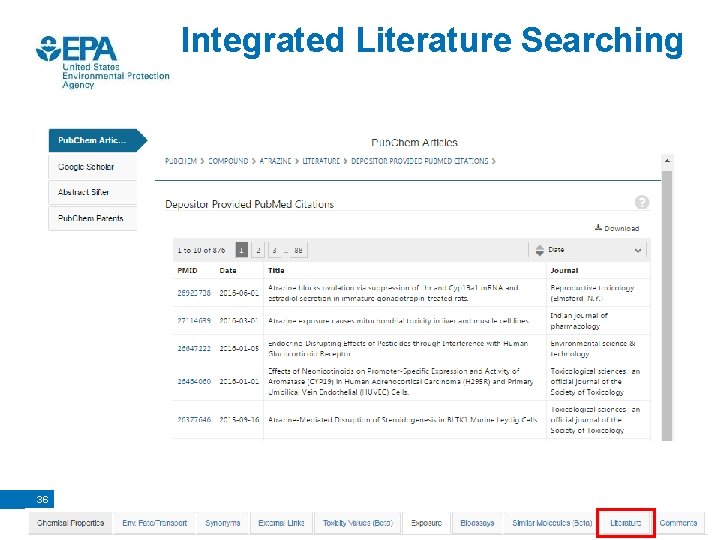Go to results page 1
Image resolution: width=720 pixels, height=540 pixels.
pyautogui.click(x=242, y=250)
